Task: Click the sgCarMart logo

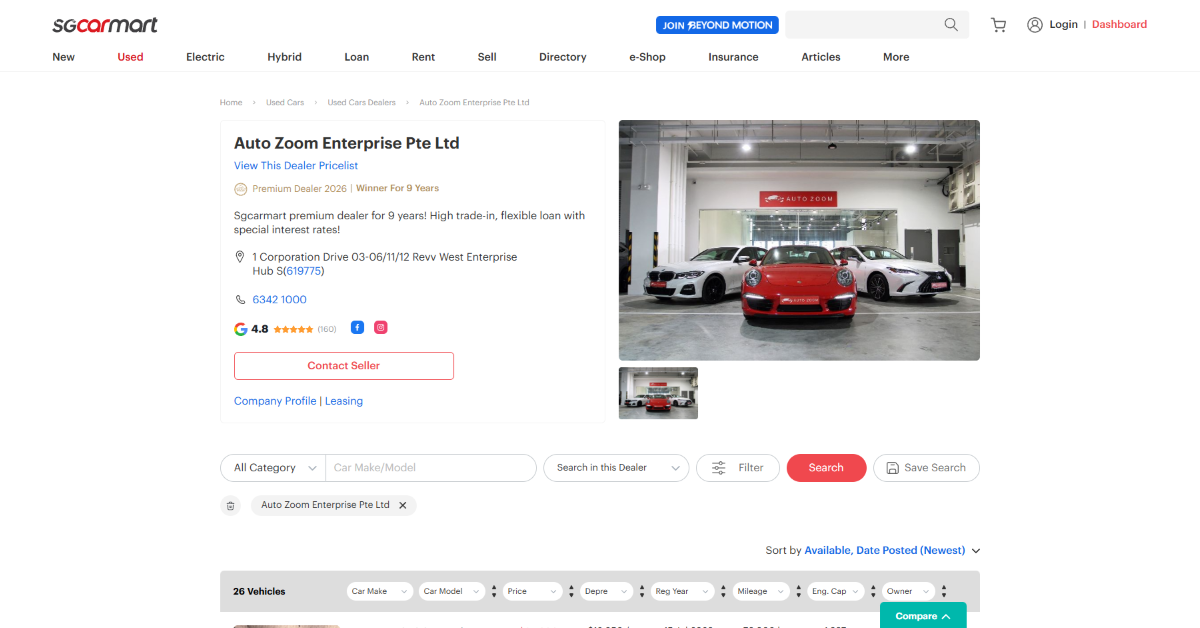Action: coord(105,25)
